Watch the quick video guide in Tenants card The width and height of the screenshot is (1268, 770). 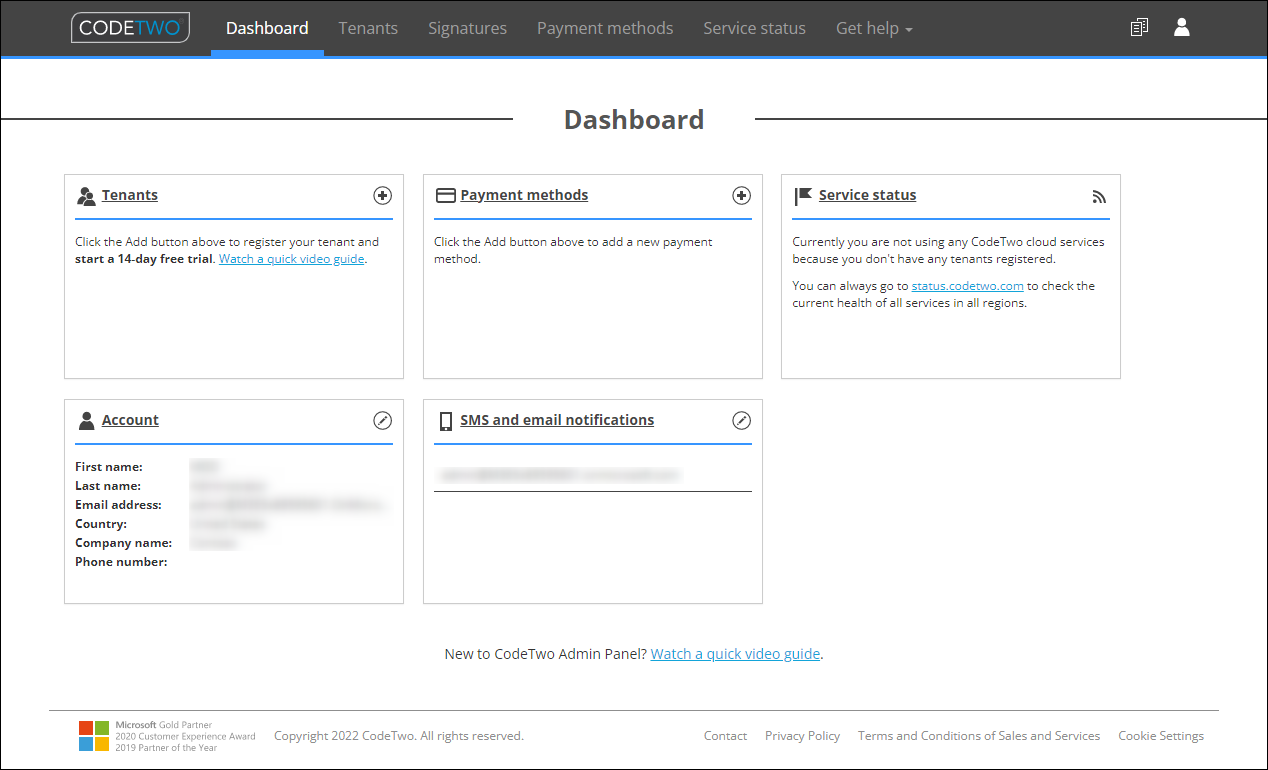[292, 259]
